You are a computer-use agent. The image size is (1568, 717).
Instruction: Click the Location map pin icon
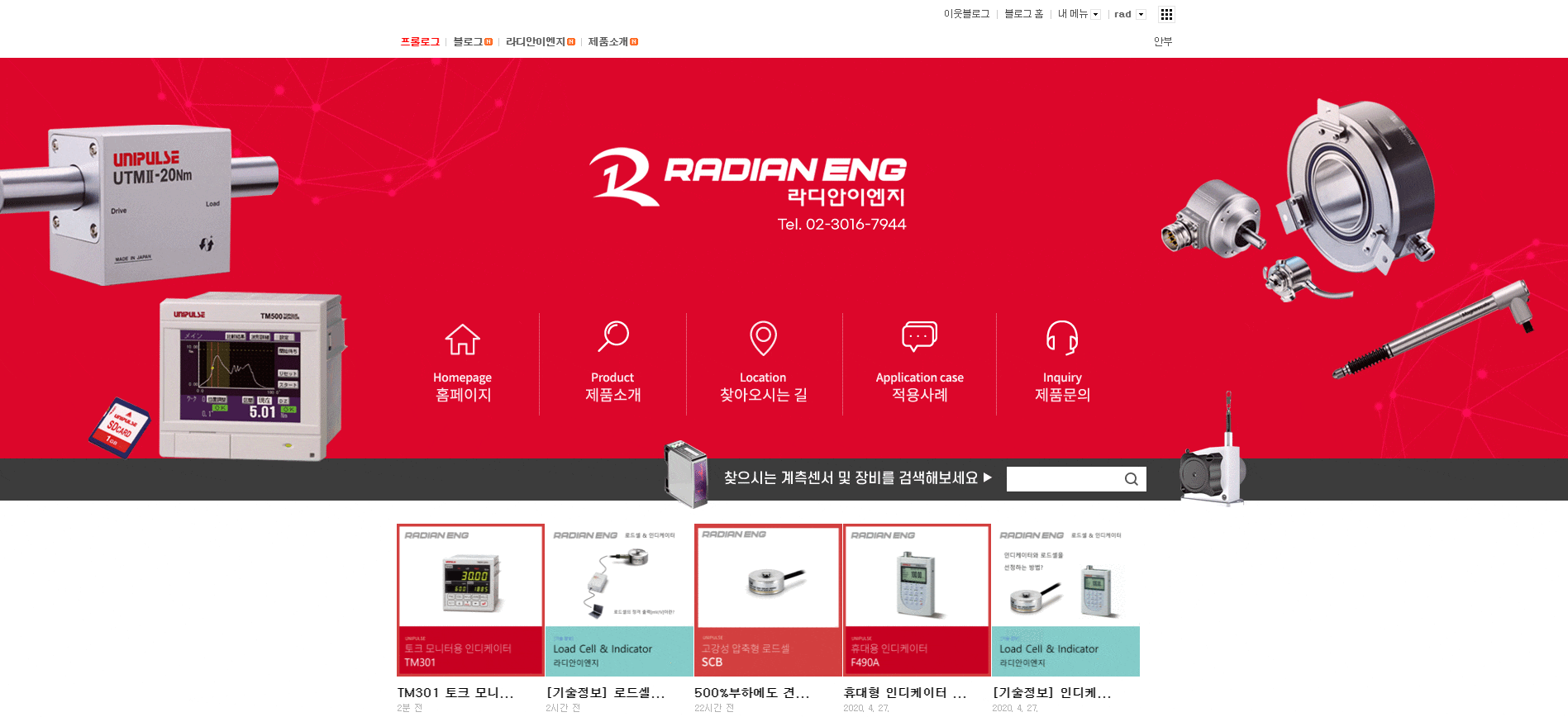pos(763,338)
